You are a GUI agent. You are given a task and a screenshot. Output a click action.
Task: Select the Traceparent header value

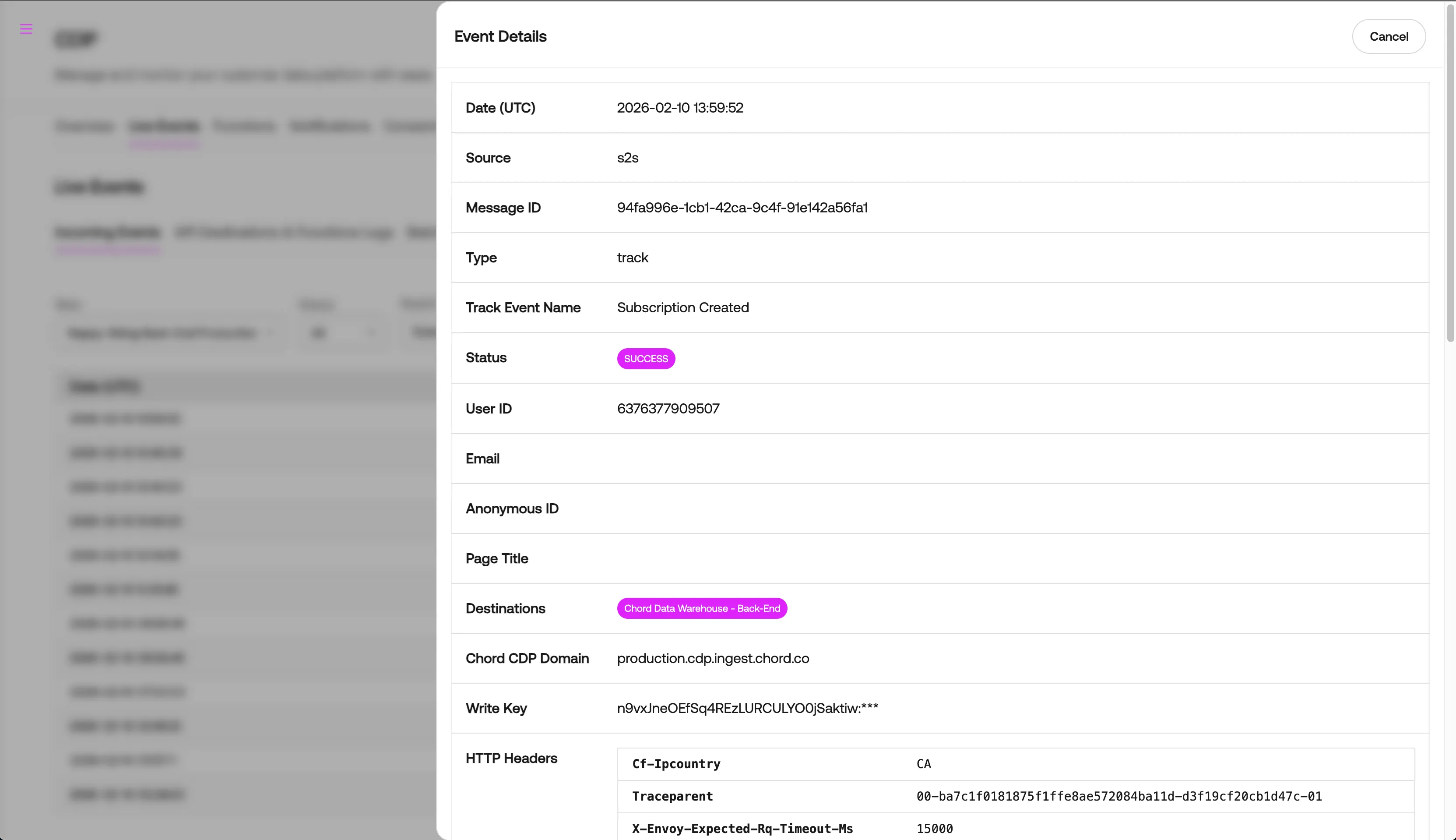[1118, 796]
